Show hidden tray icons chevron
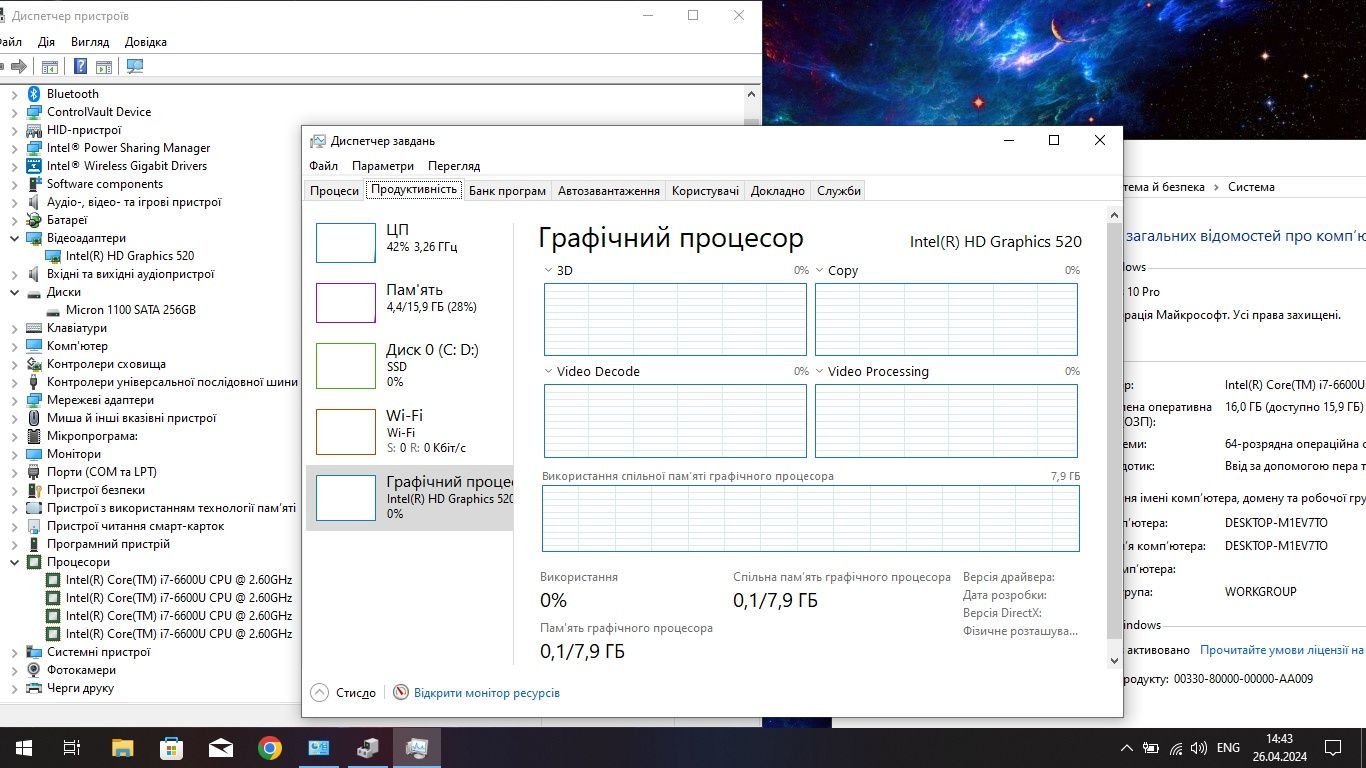 point(1127,748)
